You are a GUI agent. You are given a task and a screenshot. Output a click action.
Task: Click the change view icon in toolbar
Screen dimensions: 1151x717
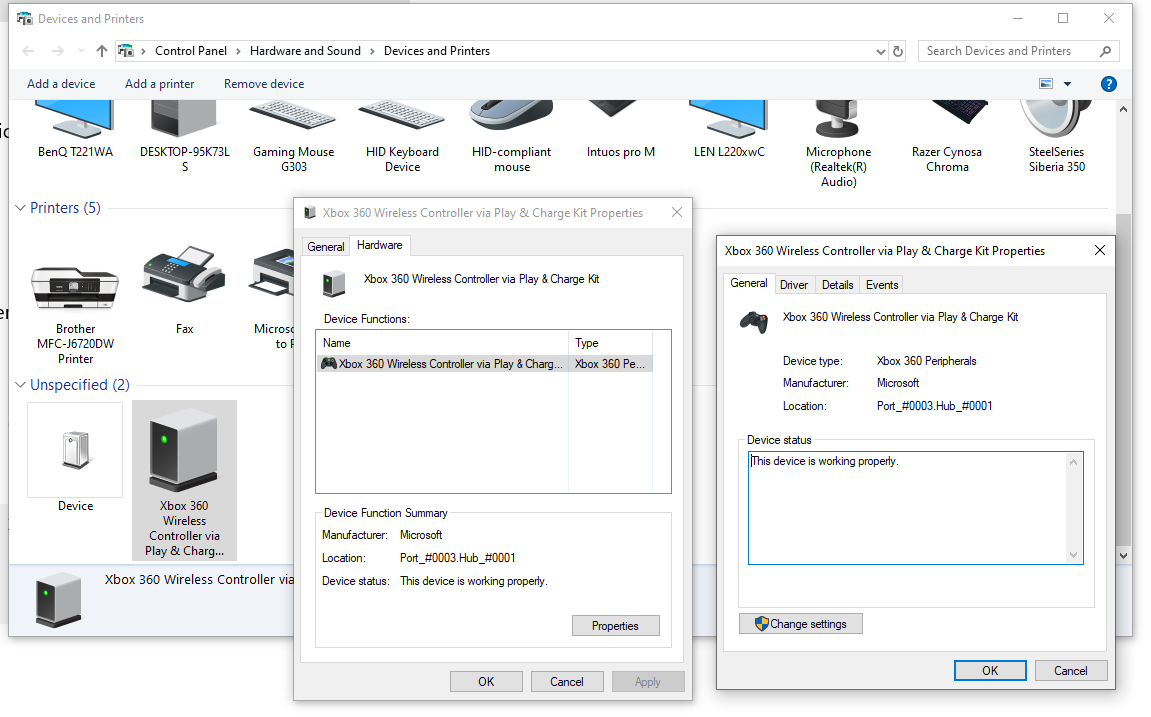point(1046,84)
